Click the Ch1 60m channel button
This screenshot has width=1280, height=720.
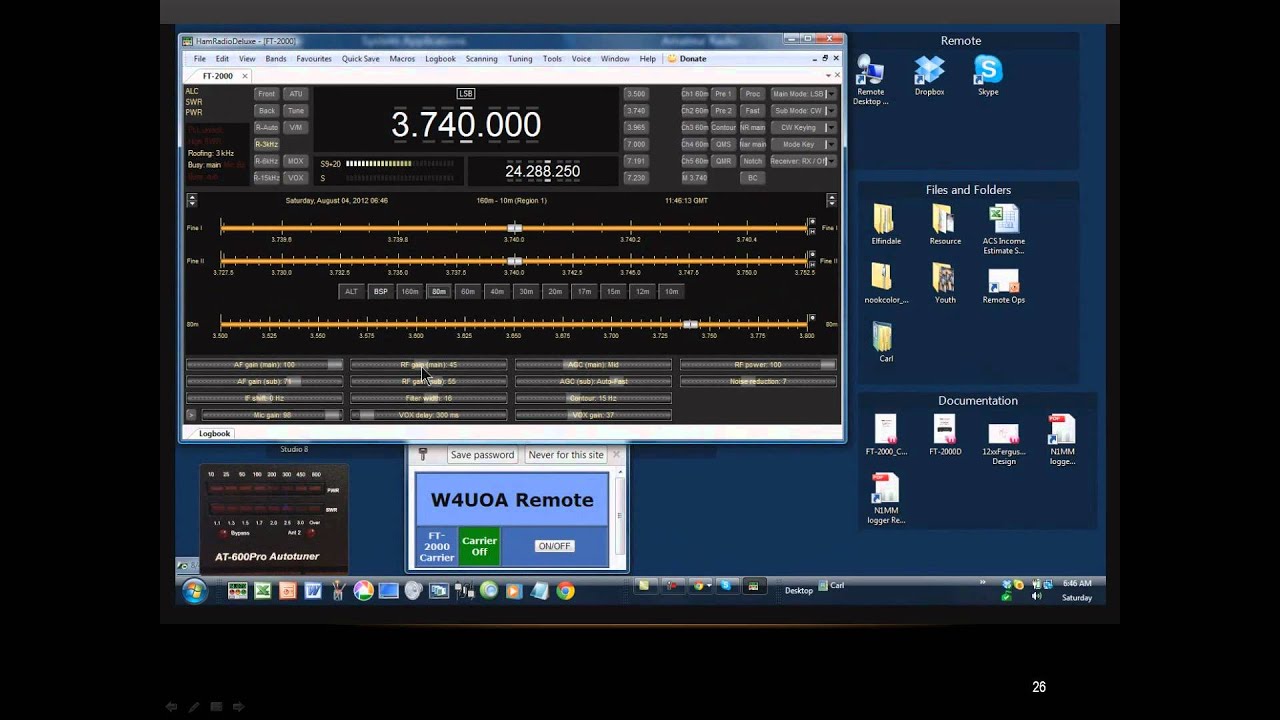click(x=694, y=94)
